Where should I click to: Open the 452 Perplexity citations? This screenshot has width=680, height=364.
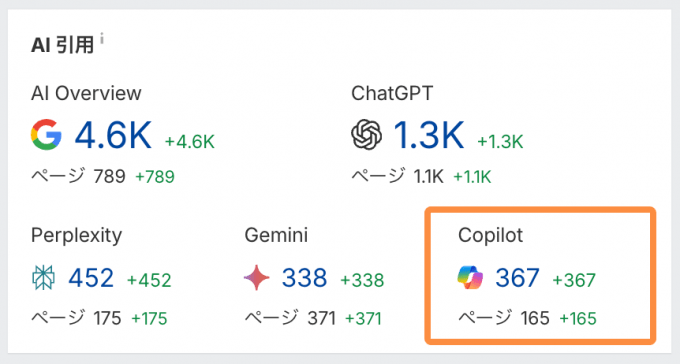click(91, 278)
